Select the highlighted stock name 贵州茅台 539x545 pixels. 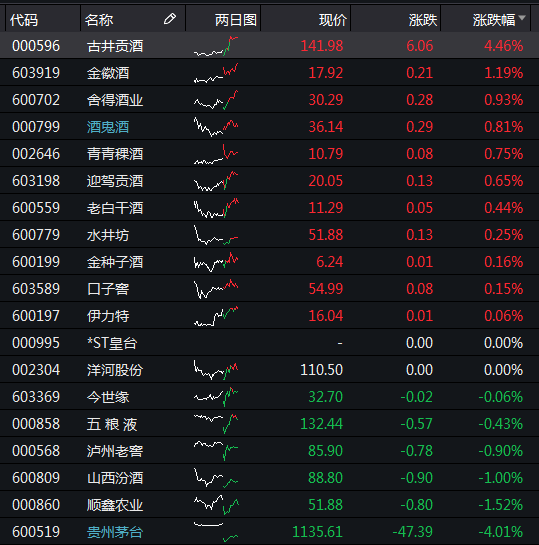pyautogui.click(x=115, y=532)
